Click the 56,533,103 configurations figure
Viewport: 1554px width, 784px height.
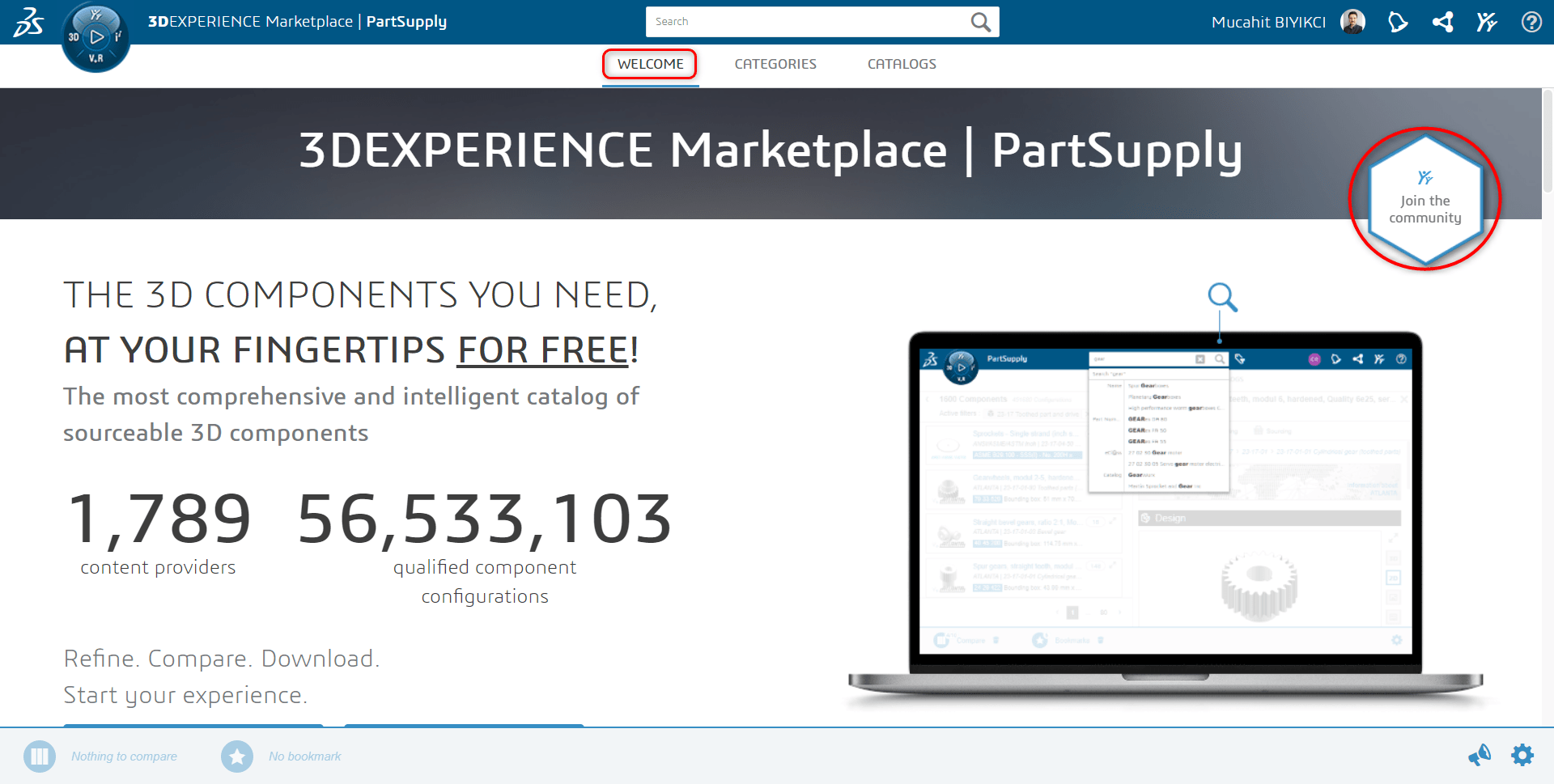pyautogui.click(x=485, y=546)
